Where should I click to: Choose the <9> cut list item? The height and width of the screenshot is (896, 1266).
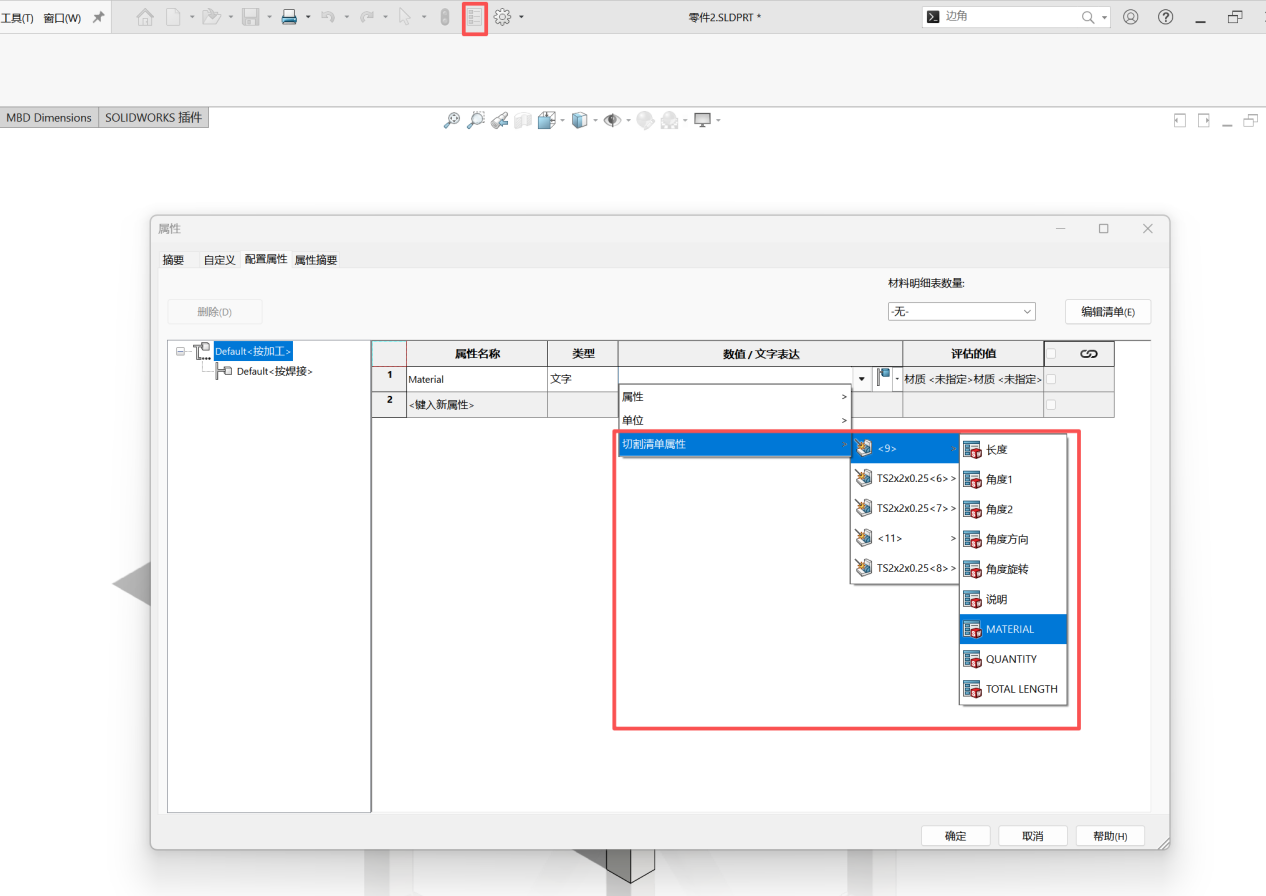[x=905, y=448]
